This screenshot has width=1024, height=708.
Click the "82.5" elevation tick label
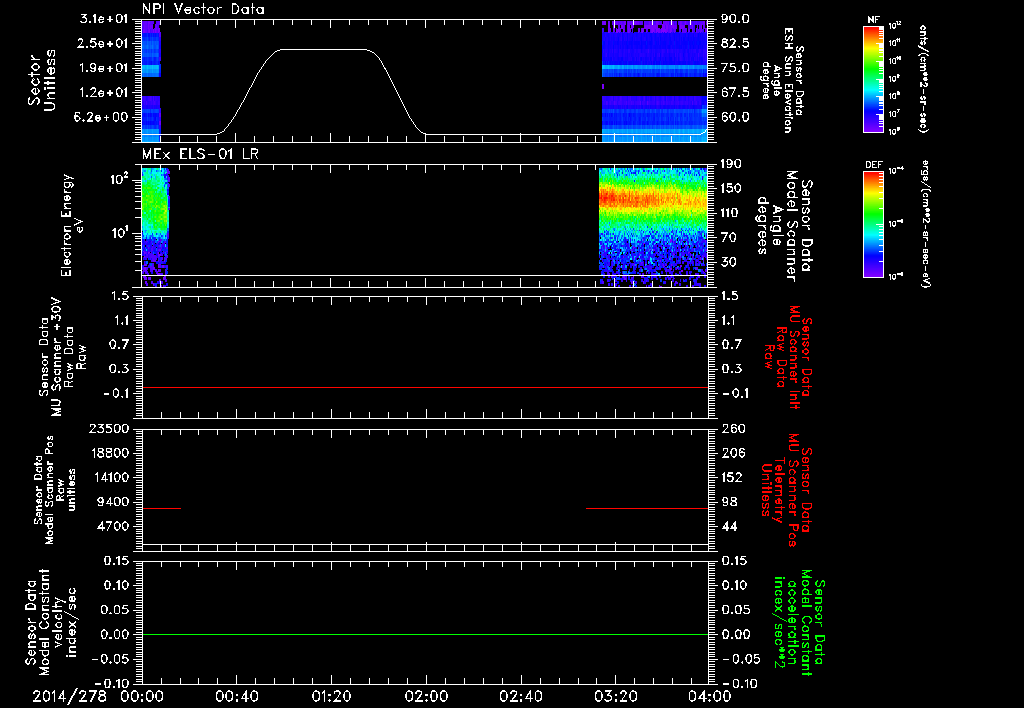click(x=735, y=43)
